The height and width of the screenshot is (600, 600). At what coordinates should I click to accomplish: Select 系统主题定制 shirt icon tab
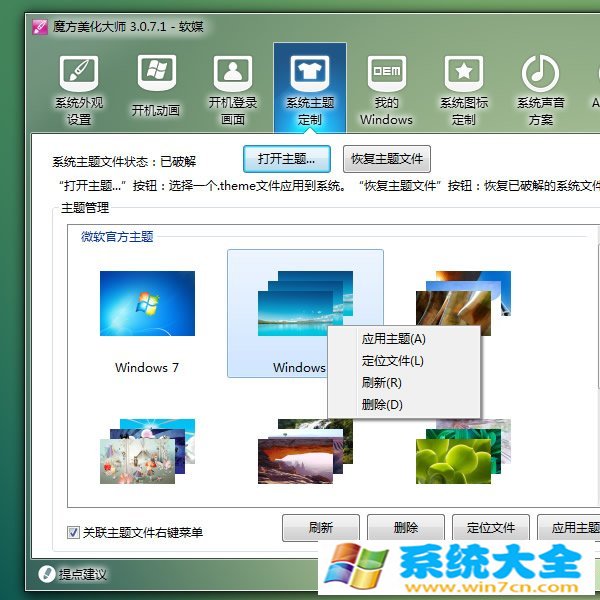tap(310, 89)
